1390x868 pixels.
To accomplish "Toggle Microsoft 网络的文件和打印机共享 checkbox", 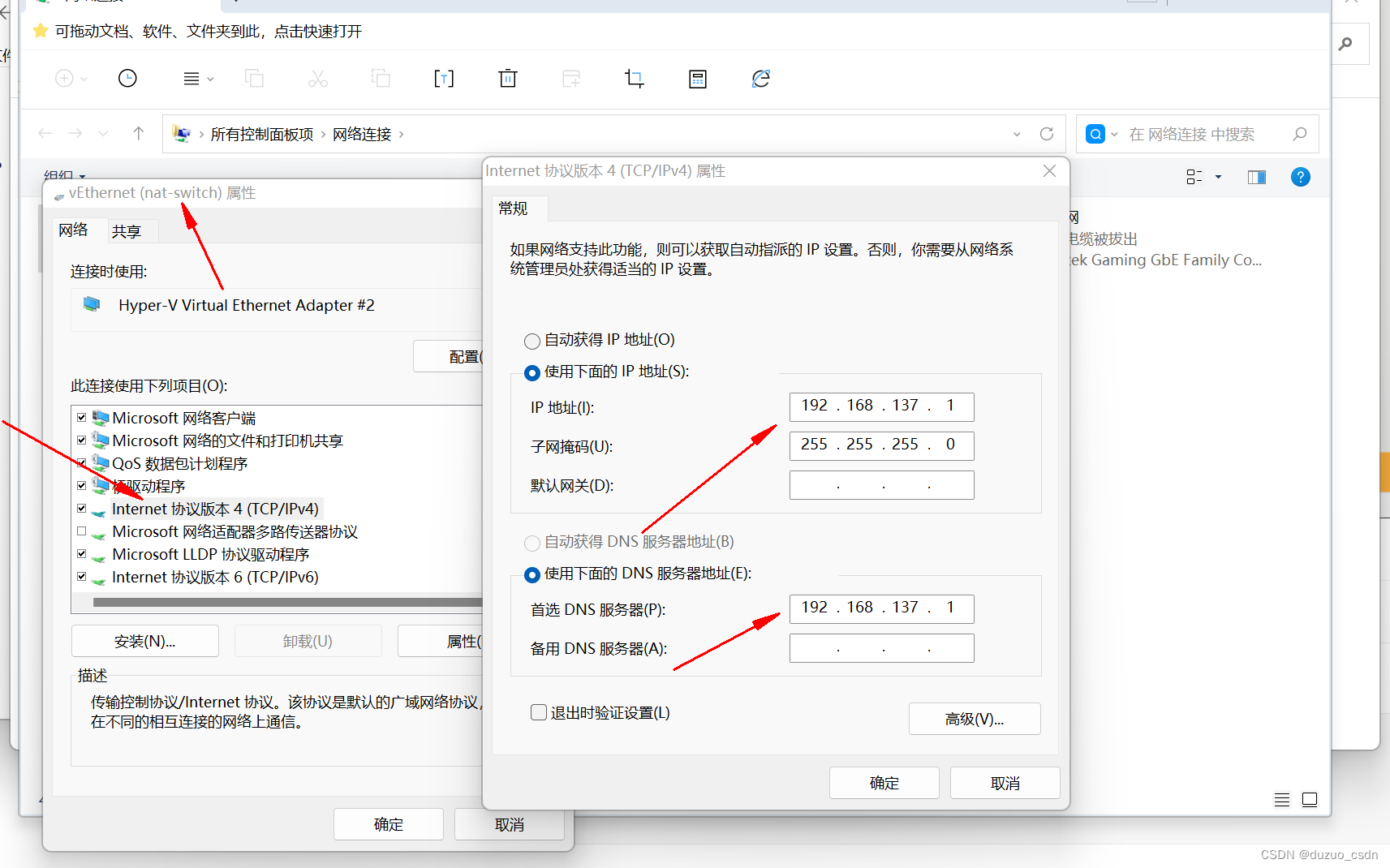I will pos(82,440).
